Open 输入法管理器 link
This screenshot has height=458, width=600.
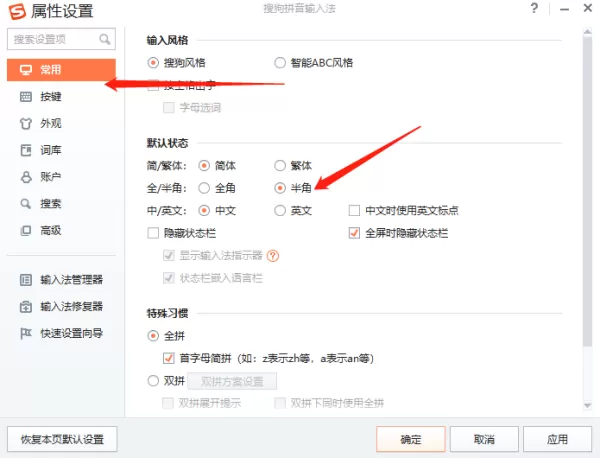point(72,280)
